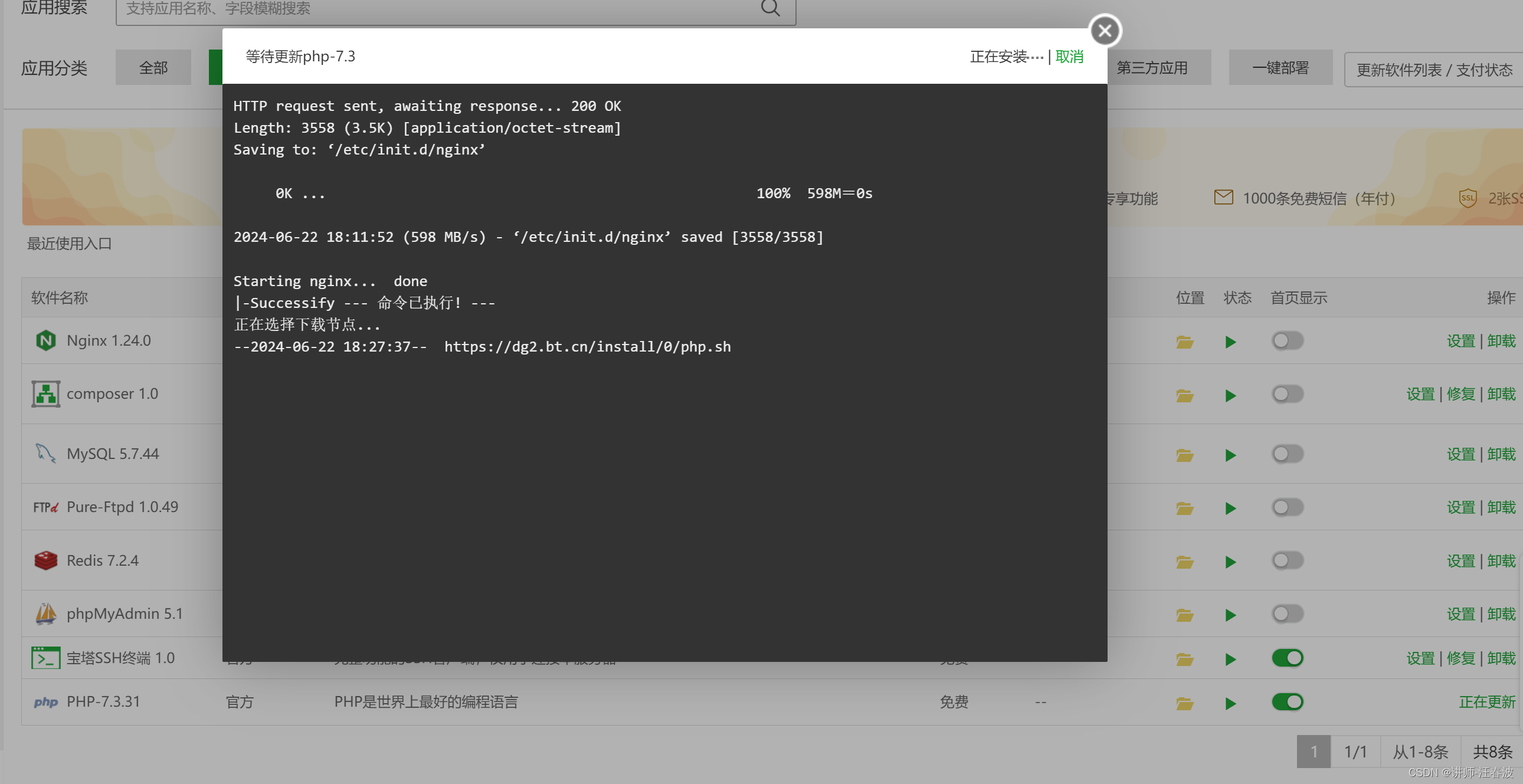The width and height of the screenshot is (1523, 784).
Task: Click the Redis 7.2.4 software name
Action: pyautogui.click(x=103, y=560)
